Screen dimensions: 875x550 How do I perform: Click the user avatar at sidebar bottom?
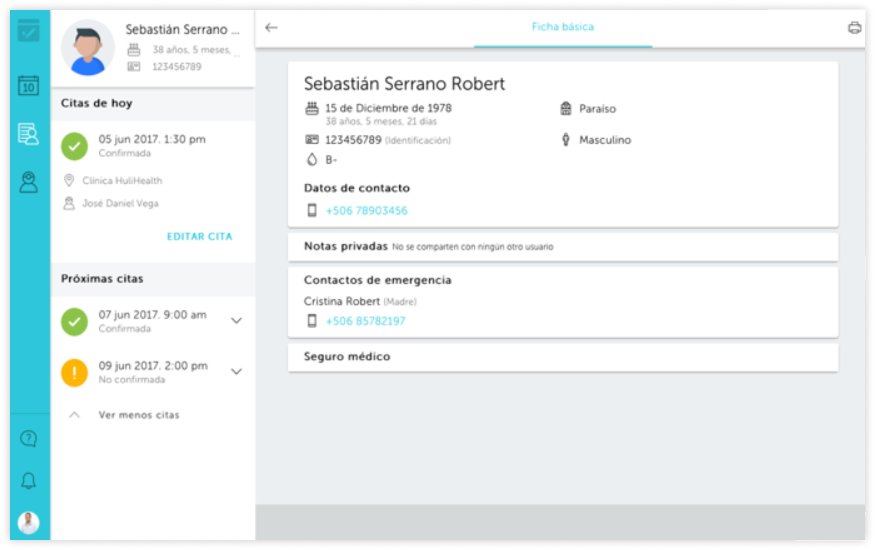[x=29, y=522]
